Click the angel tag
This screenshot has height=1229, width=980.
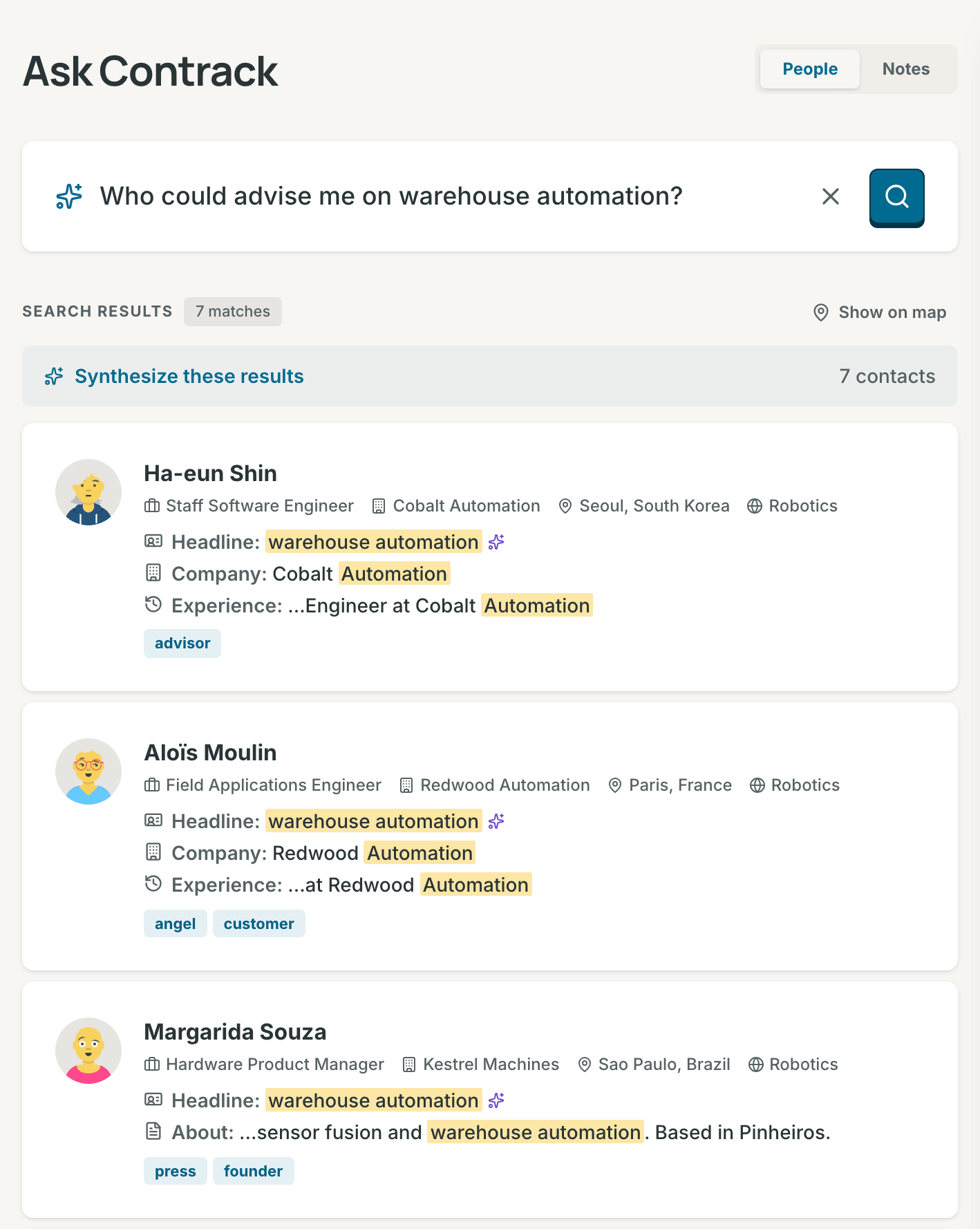click(x=176, y=923)
